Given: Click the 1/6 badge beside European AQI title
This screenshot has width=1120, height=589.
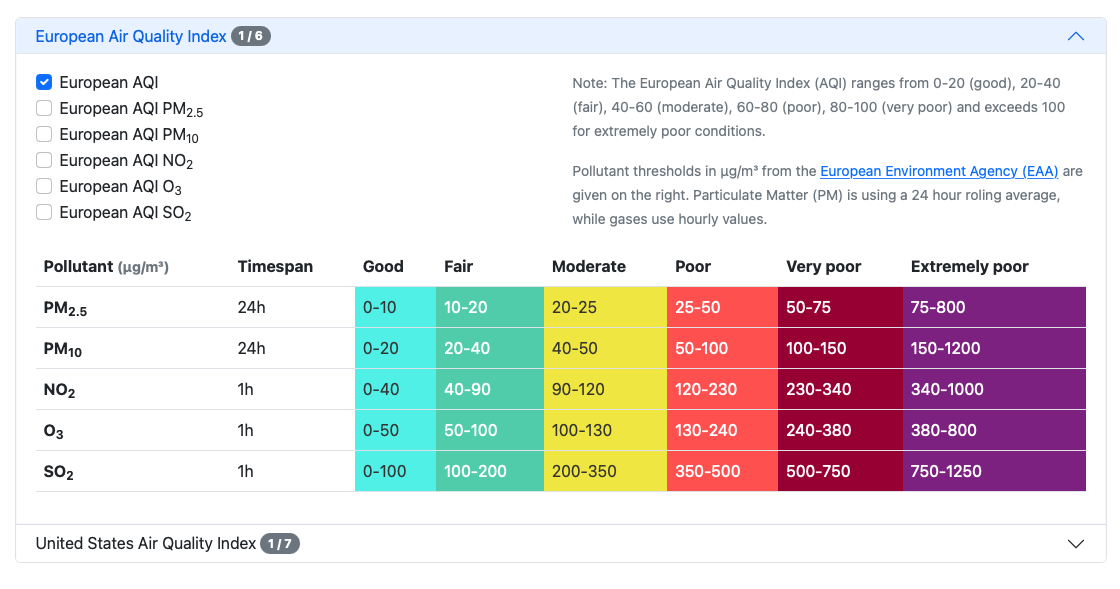Looking at the screenshot, I should pyautogui.click(x=252, y=35).
